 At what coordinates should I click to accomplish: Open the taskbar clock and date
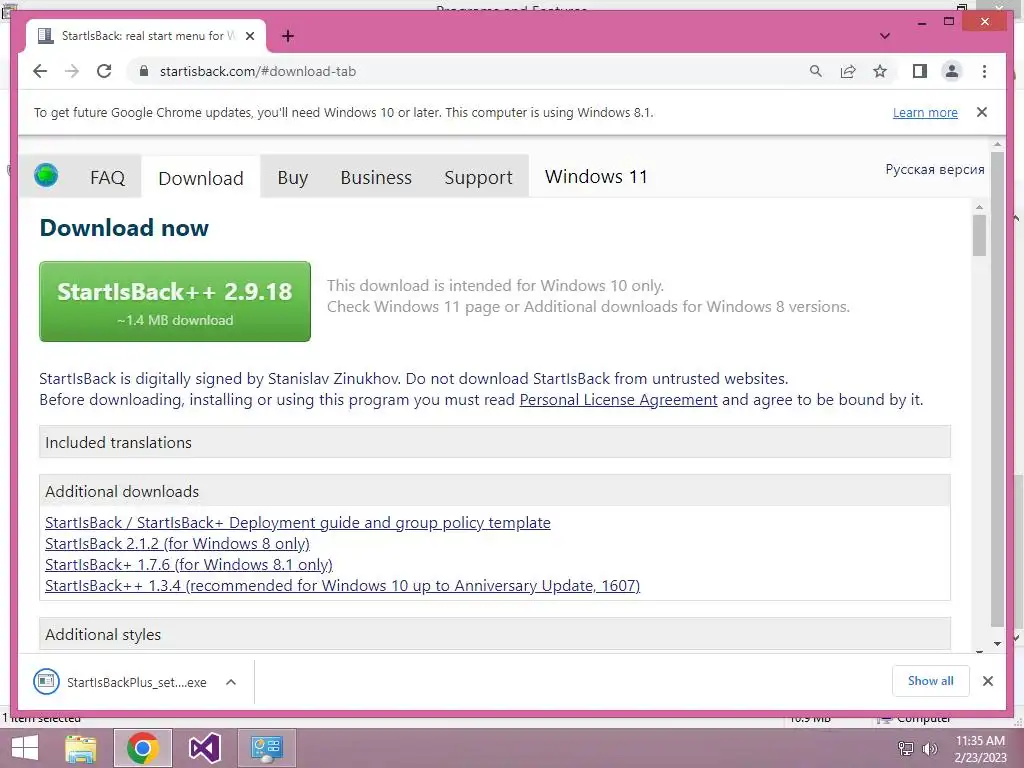pos(980,749)
